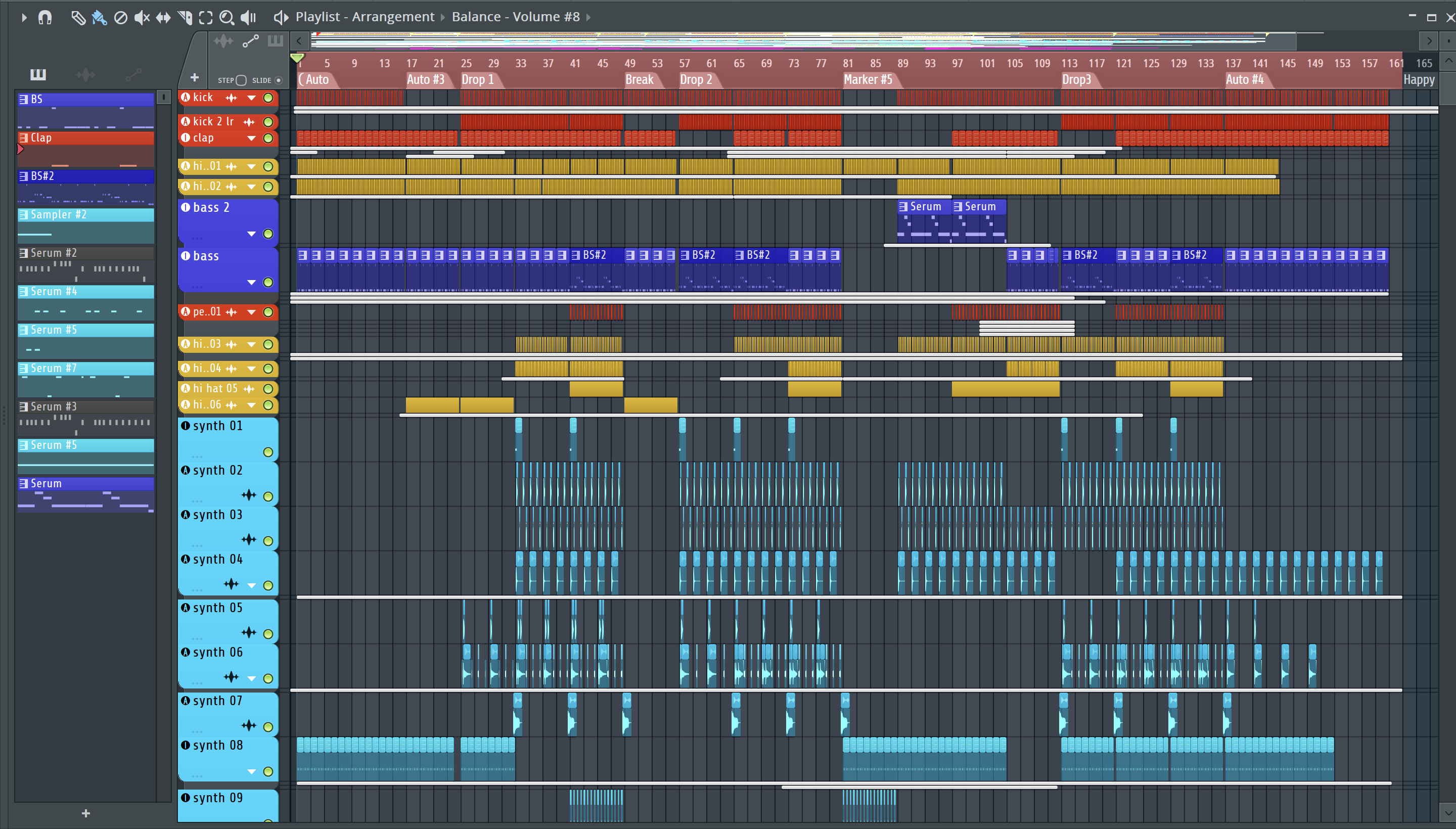The image size is (1456, 829).
Task: Click waveform icon on synth 02 track
Action: [x=249, y=495]
